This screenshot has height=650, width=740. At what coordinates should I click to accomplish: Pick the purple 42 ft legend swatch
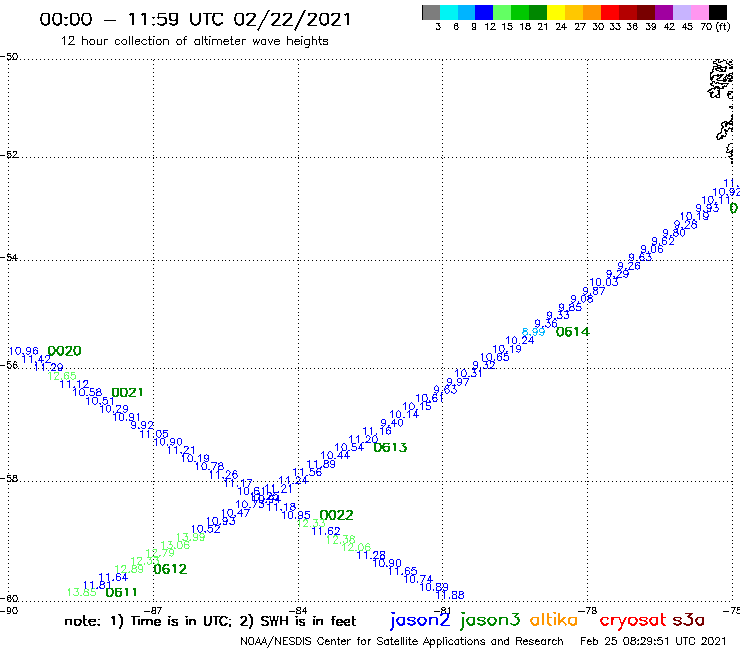[x=664, y=12]
